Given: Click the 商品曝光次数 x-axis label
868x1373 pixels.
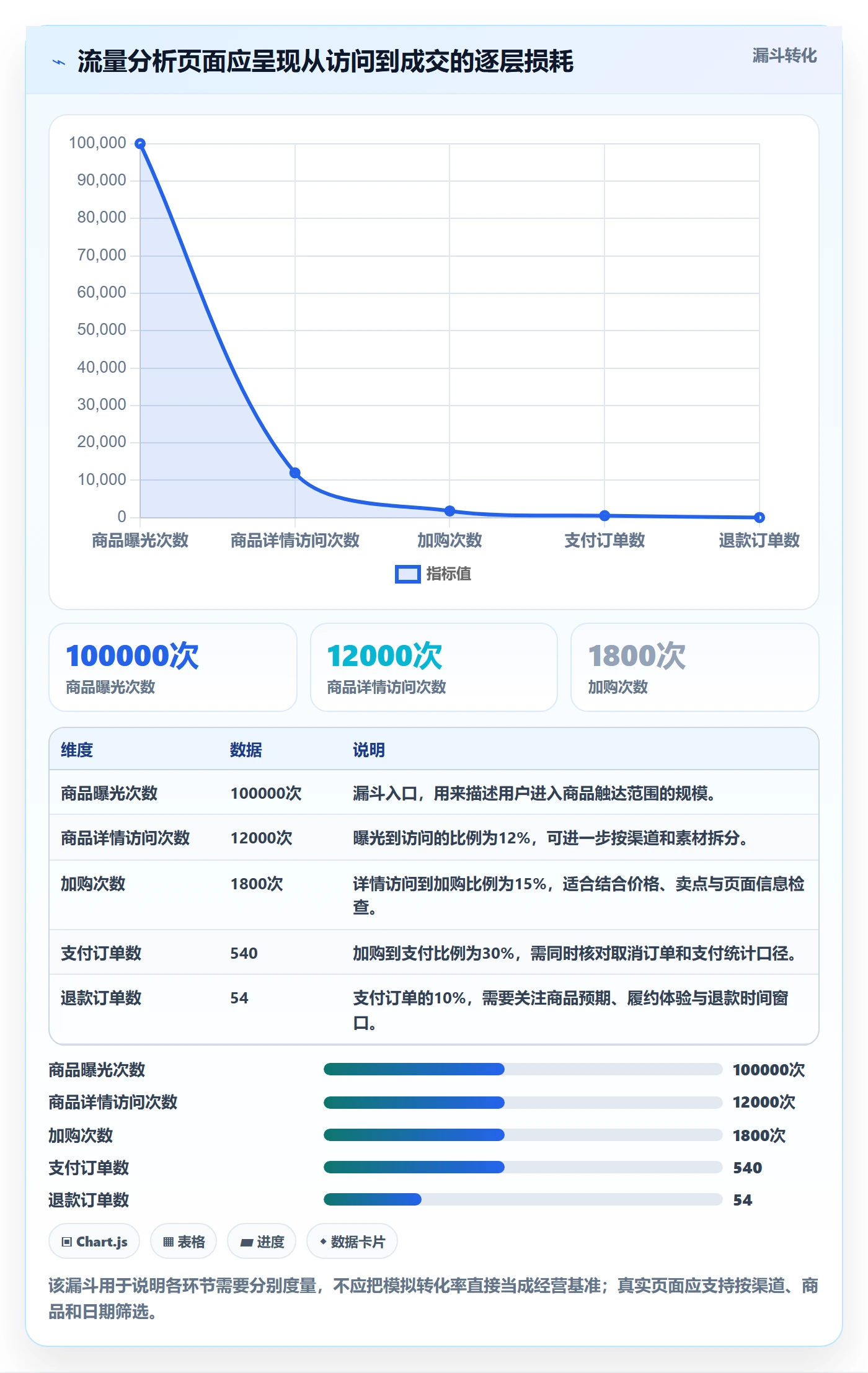Looking at the screenshot, I should point(140,540).
